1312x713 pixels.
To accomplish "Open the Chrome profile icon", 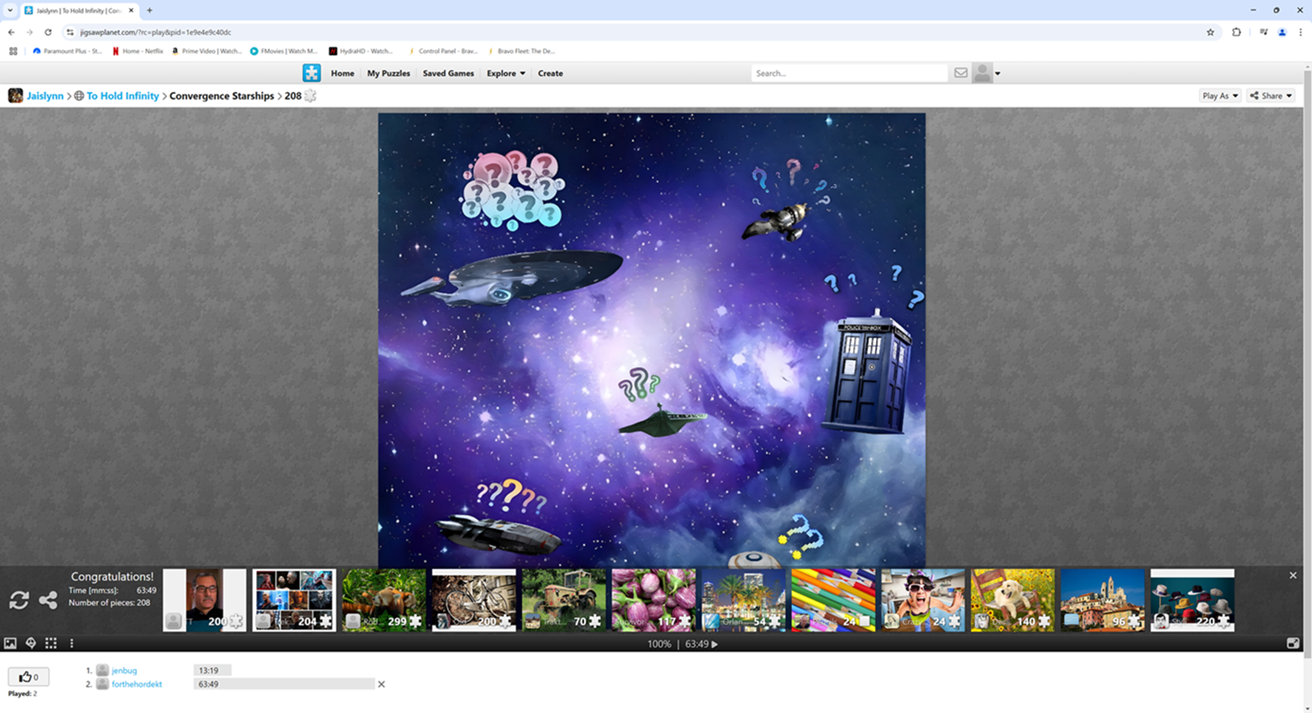I will (x=1282, y=32).
